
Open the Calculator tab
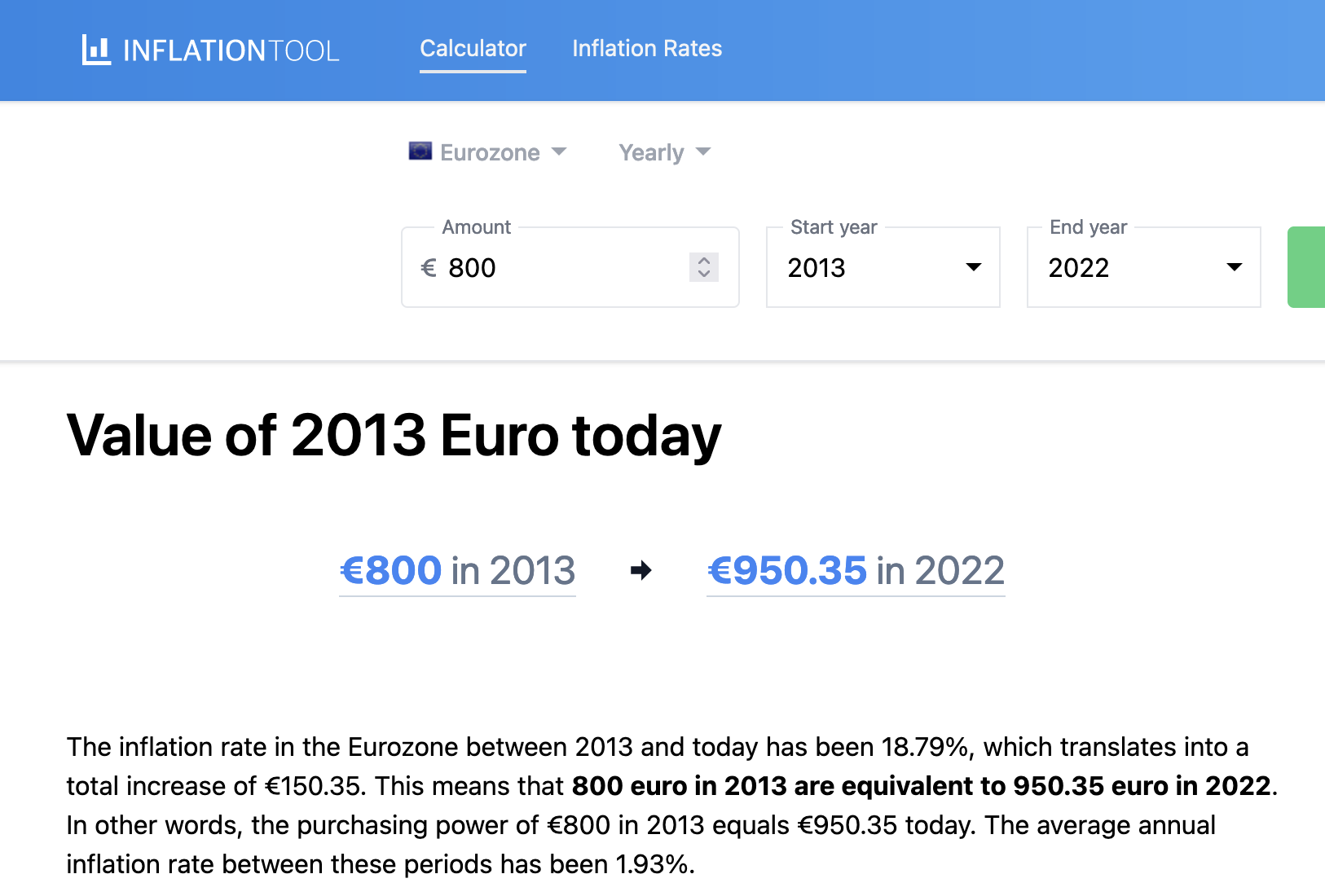click(473, 49)
